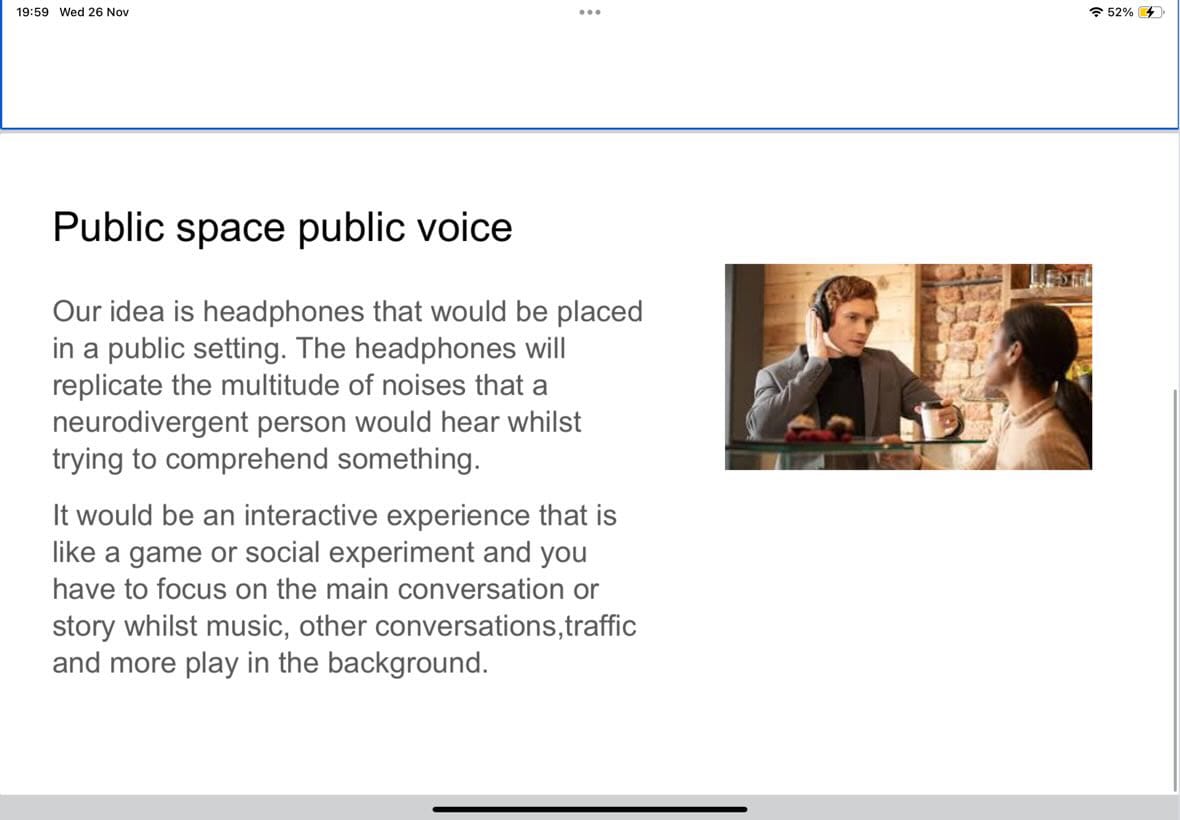Tap the Wi-Fi status icon

(1096, 12)
